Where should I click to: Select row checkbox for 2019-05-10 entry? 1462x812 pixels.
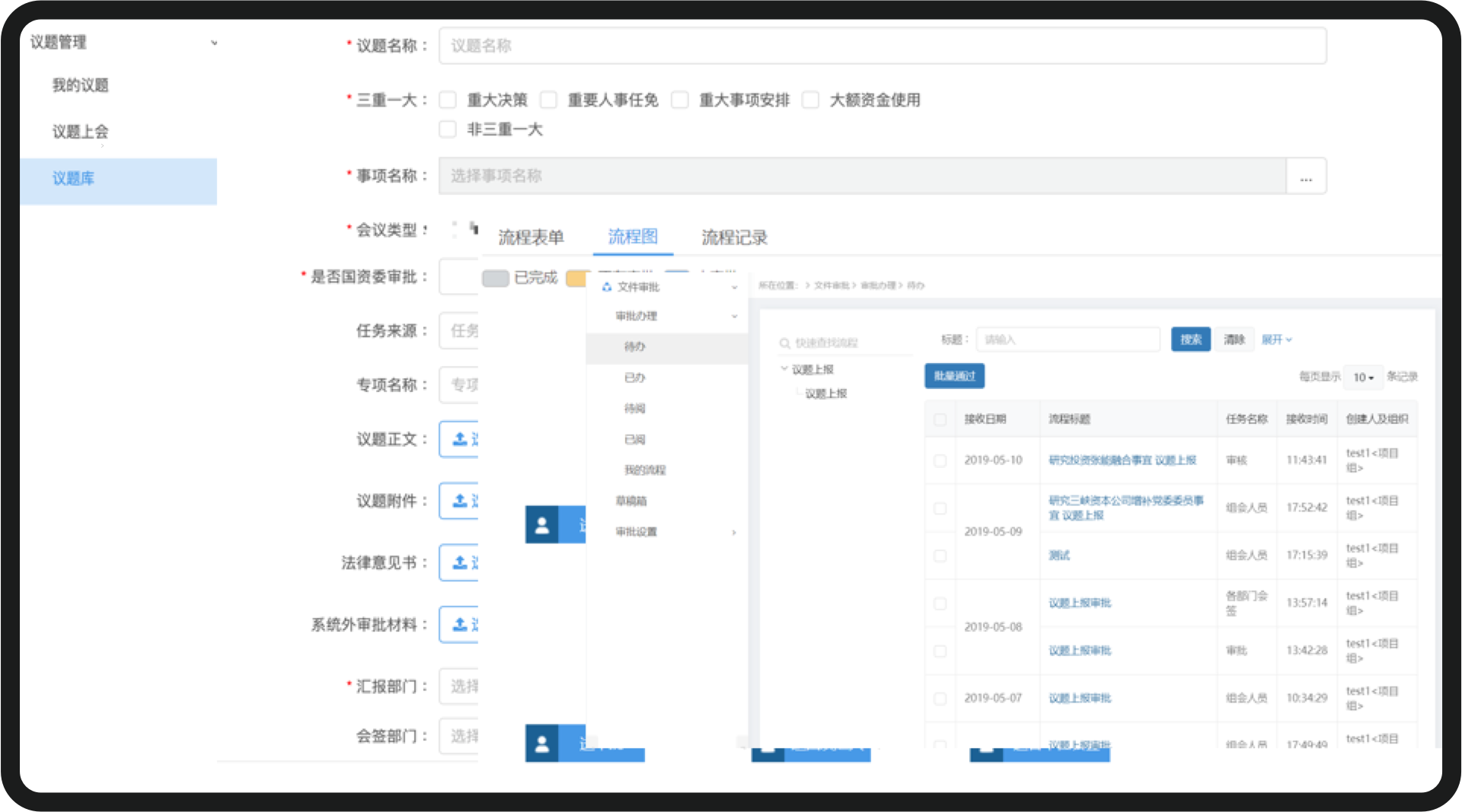click(940, 460)
